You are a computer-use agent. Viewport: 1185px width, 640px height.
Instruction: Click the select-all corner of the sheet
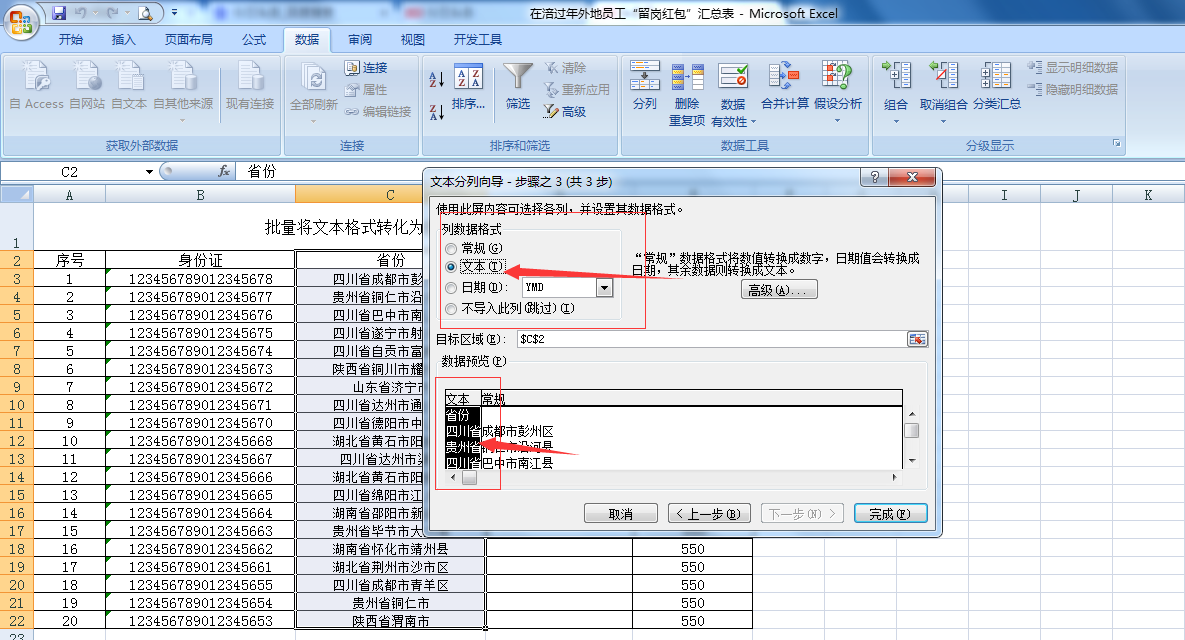pos(17,195)
